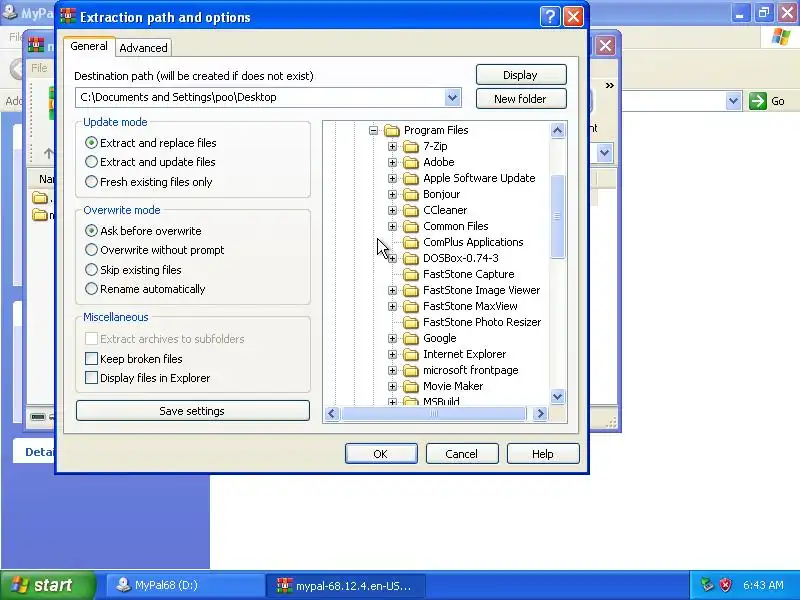
Task: Tick Display files in Explorer checkbox
Action: (x=91, y=378)
